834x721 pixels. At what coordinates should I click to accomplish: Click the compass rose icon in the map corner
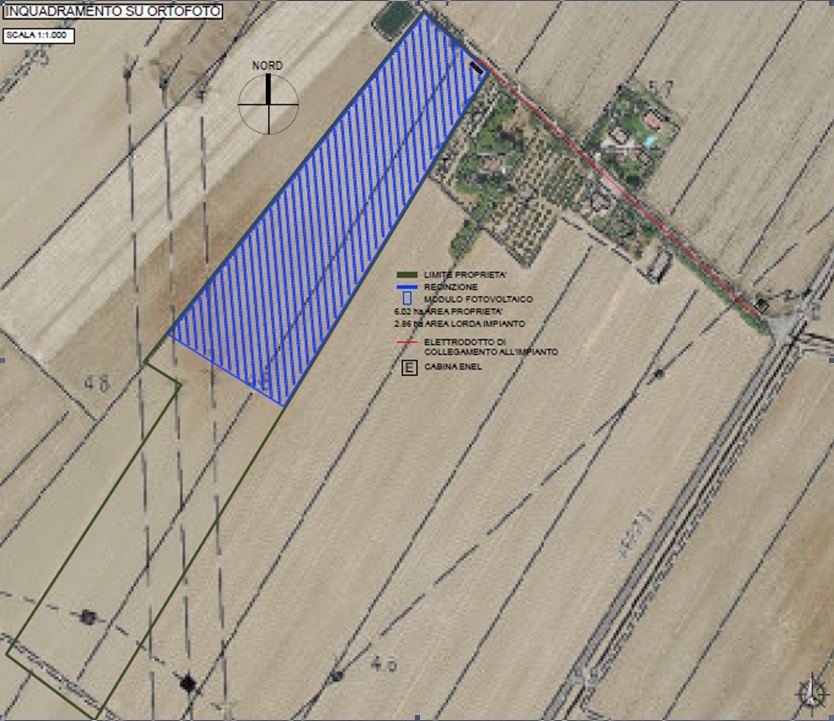(813, 691)
